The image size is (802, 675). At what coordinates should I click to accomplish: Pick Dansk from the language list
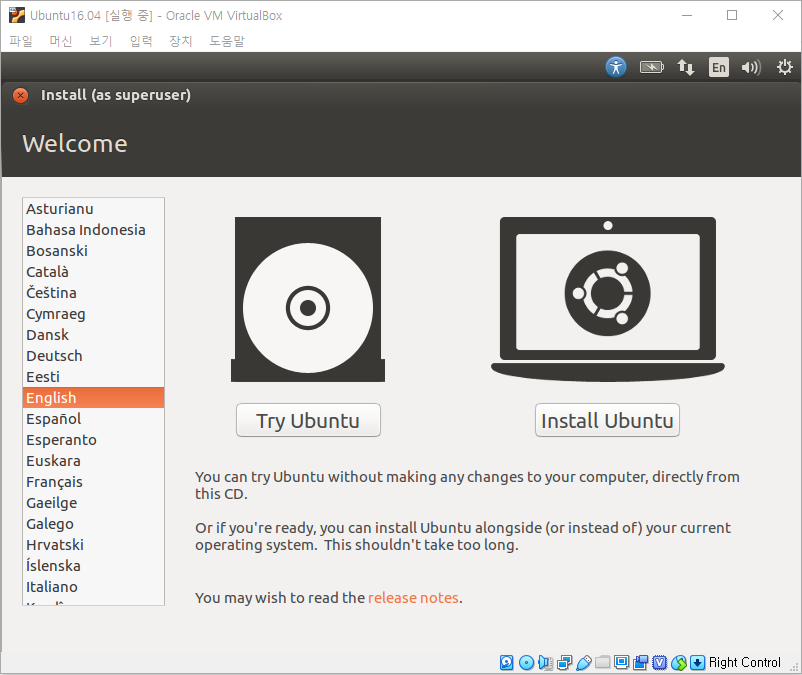(x=94, y=334)
